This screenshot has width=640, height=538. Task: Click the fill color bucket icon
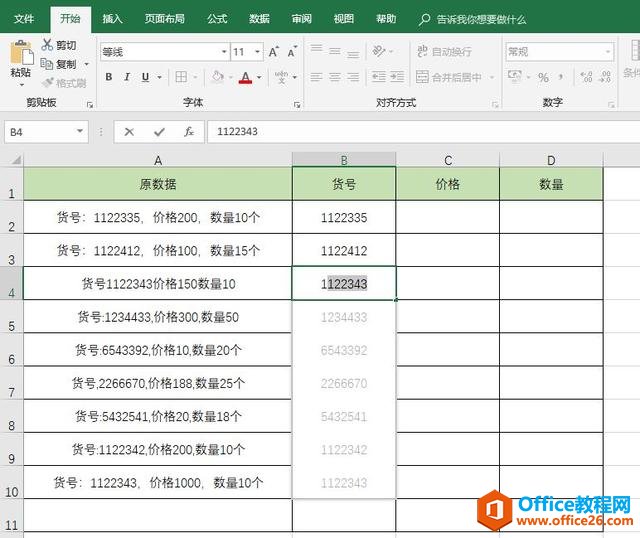point(218,77)
